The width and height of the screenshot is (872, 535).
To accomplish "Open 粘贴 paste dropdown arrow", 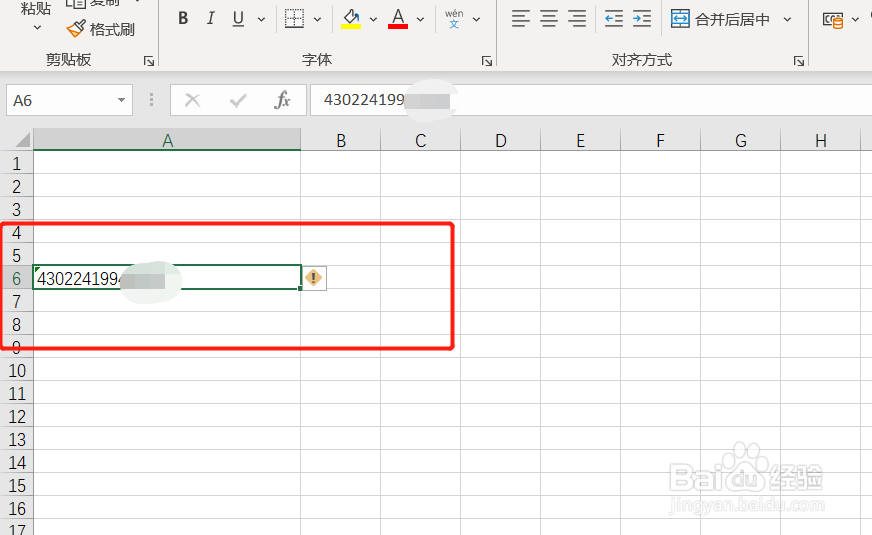I will (37, 27).
